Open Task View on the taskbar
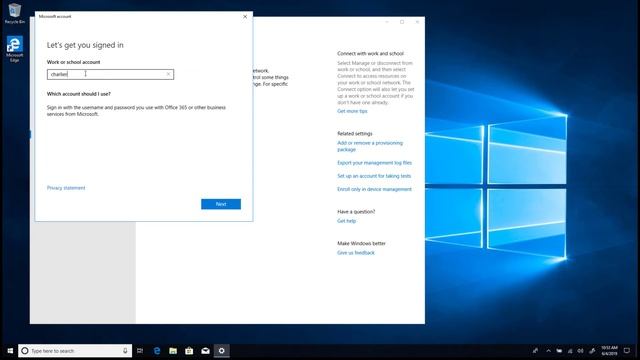The image size is (640, 360). (x=140, y=351)
